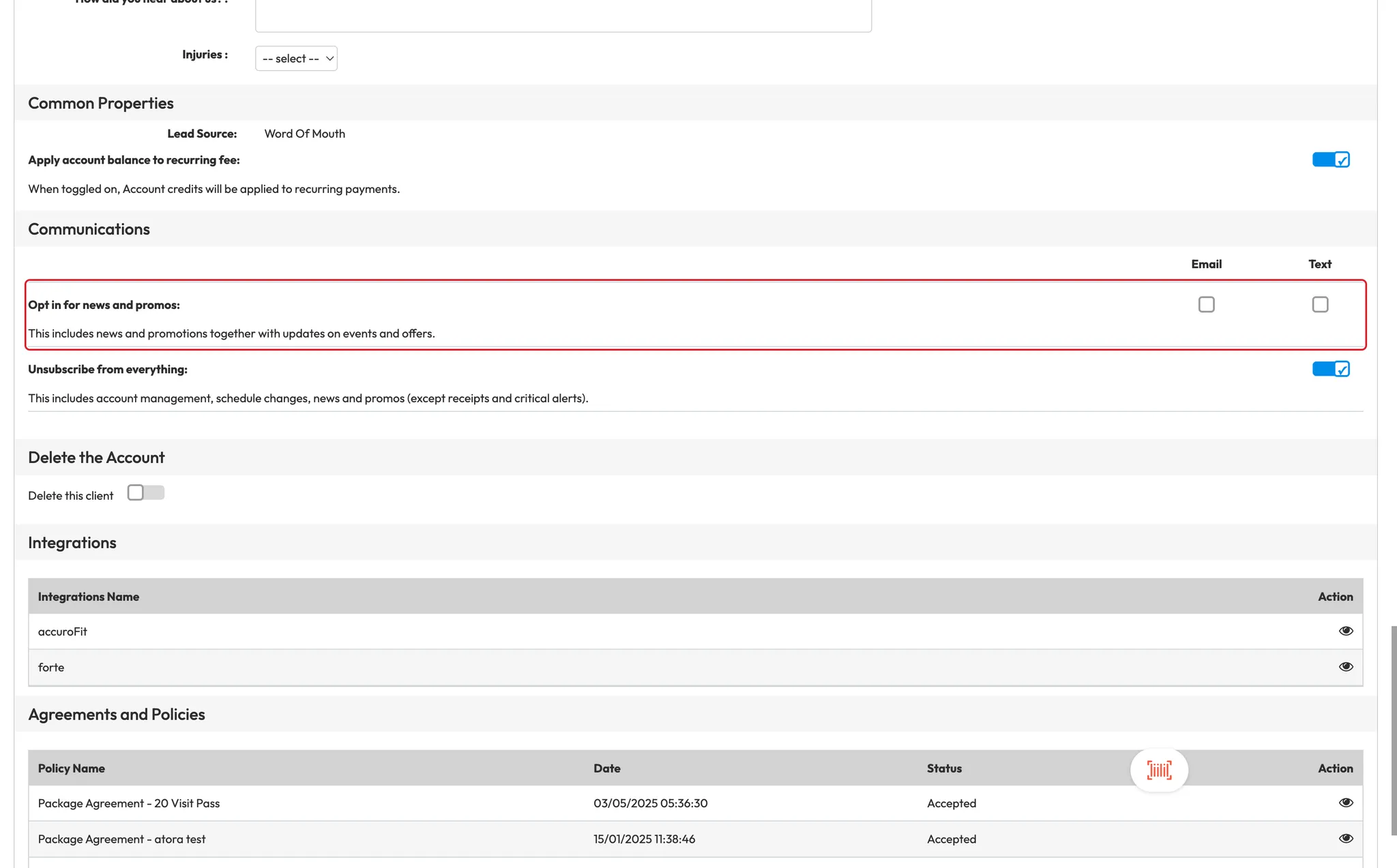
Task: Click the Date column header
Action: pyautogui.click(x=606, y=768)
